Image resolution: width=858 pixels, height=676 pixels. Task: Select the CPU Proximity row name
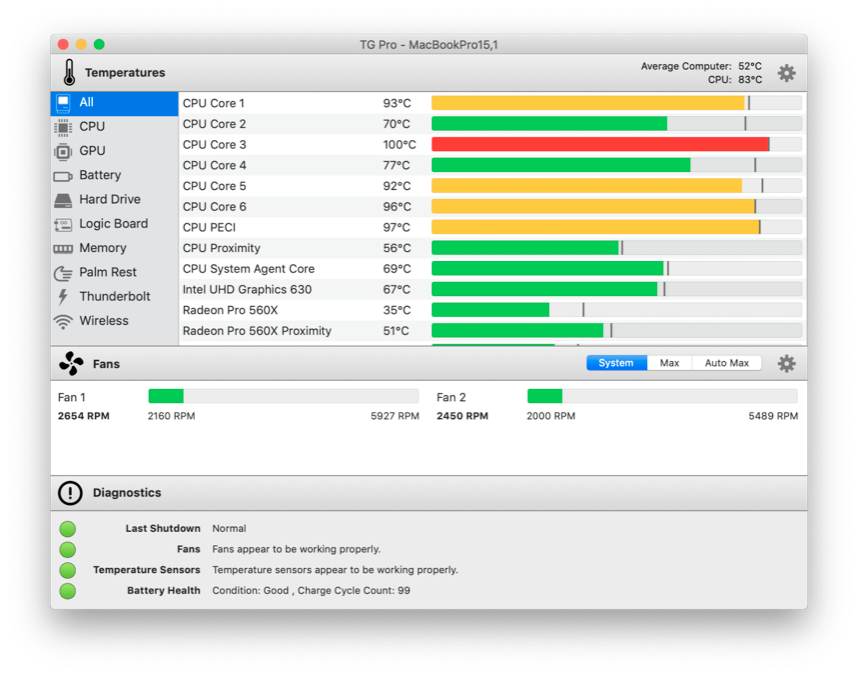(x=222, y=248)
